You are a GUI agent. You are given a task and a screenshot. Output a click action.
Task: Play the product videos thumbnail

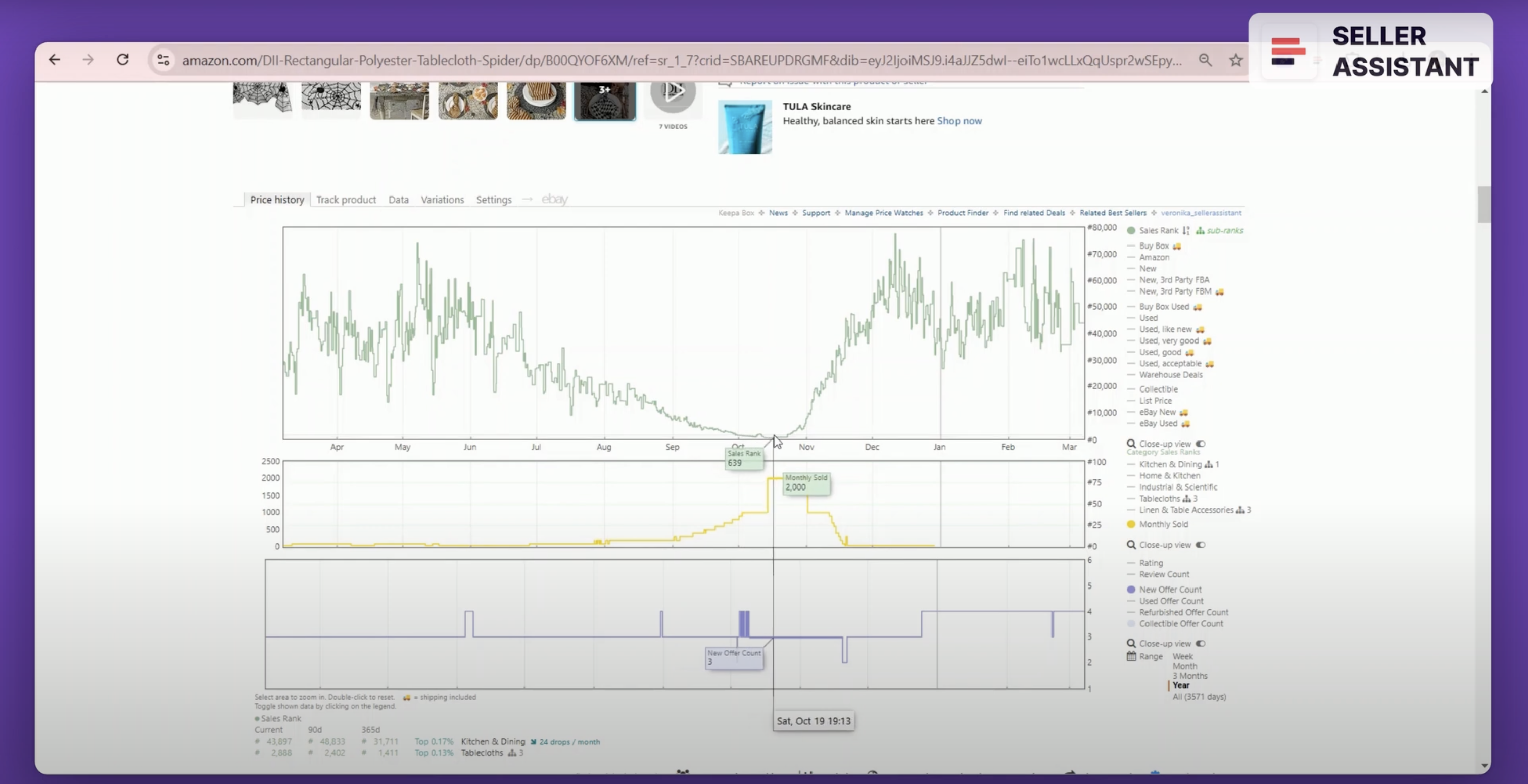point(673,92)
